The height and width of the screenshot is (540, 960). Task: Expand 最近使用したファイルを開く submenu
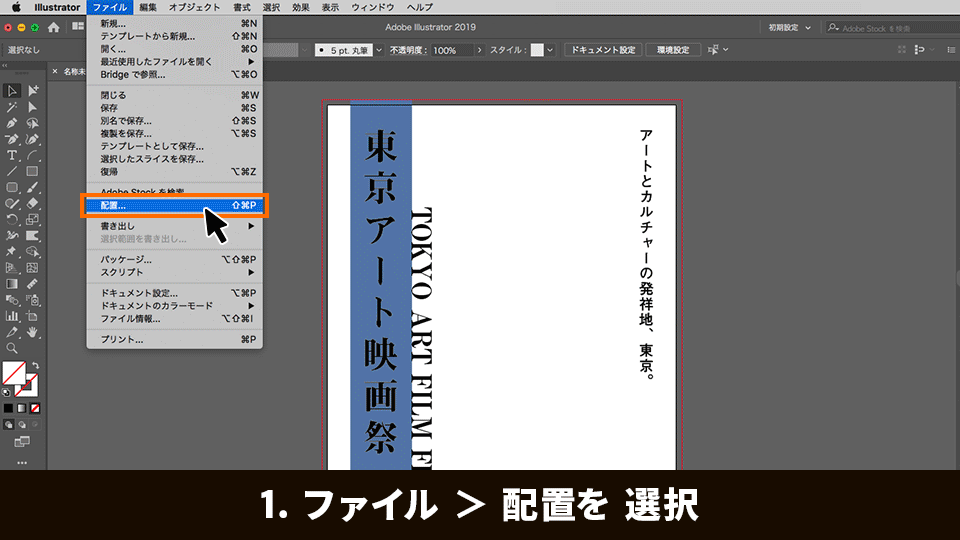tap(174, 62)
